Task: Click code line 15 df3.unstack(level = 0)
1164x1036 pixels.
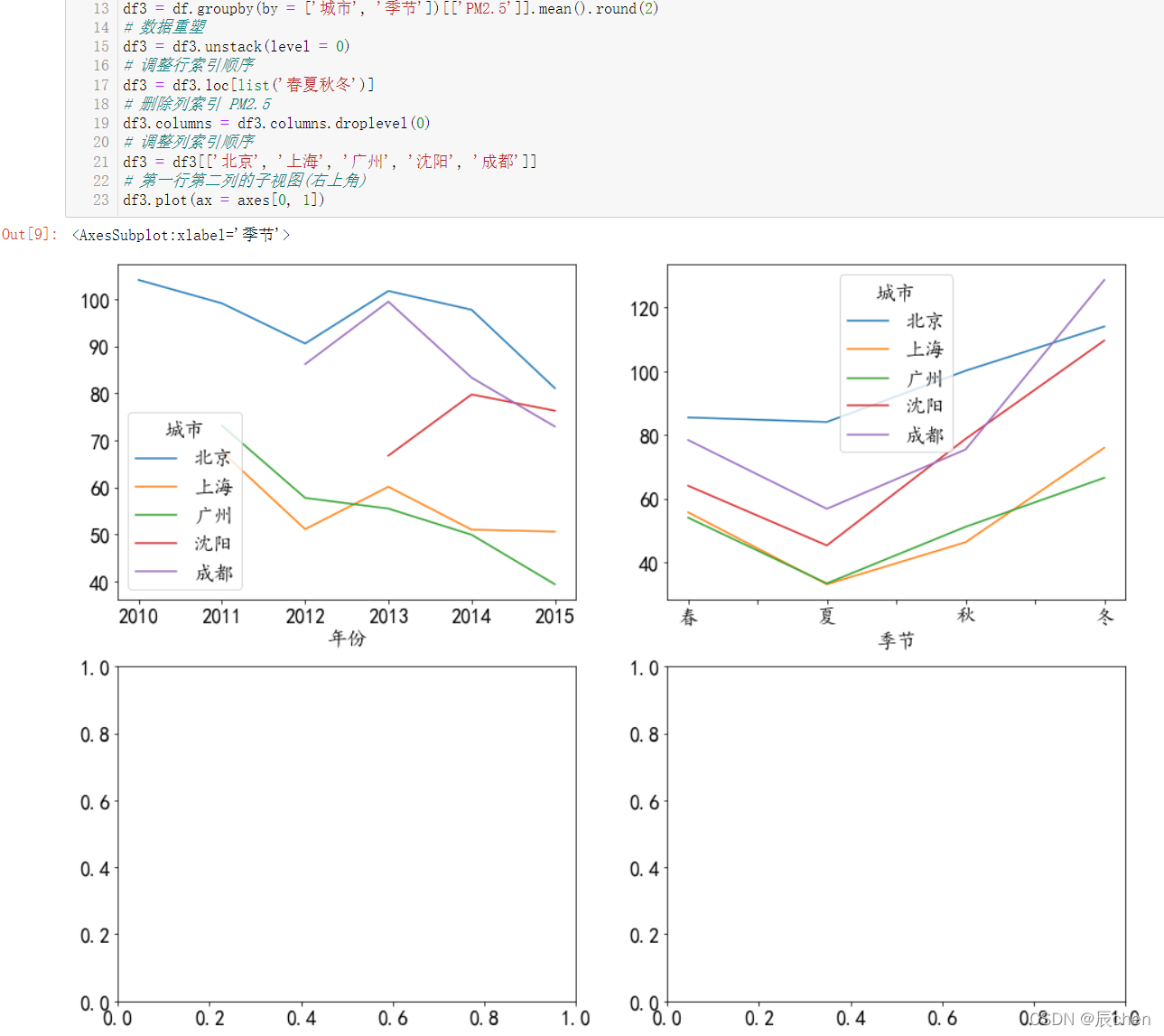Action: 237,46
